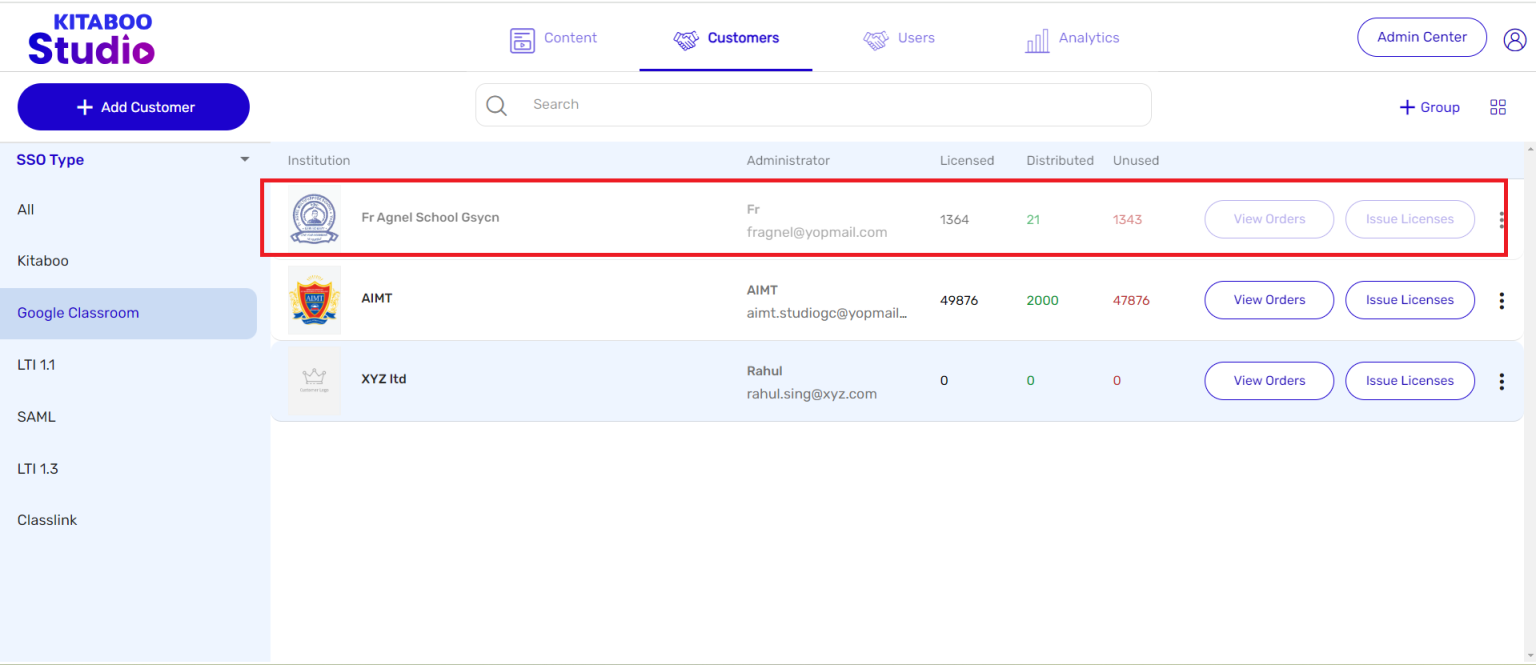This screenshot has width=1536, height=665.
Task: Click unused value 47876
Action: click(1131, 300)
